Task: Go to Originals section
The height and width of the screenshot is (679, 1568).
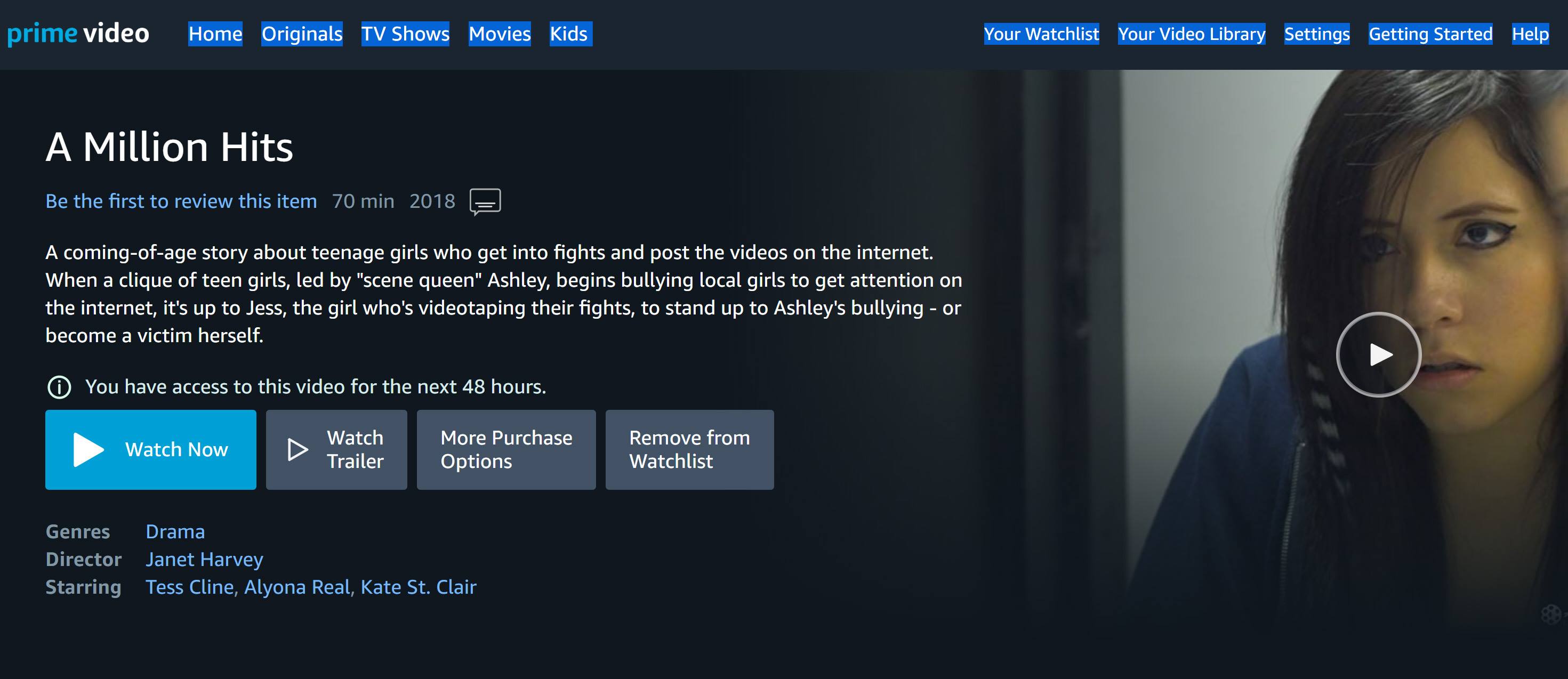Action: point(302,34)
